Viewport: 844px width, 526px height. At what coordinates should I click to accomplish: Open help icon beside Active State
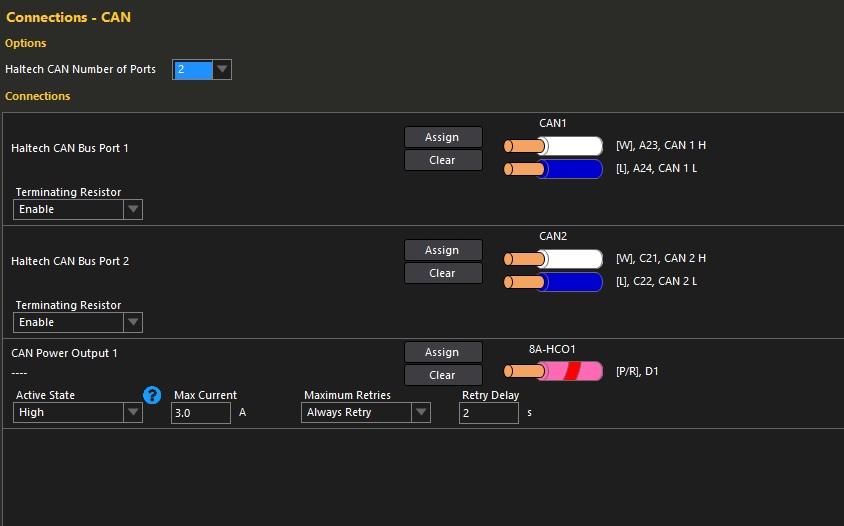[152, 395]
